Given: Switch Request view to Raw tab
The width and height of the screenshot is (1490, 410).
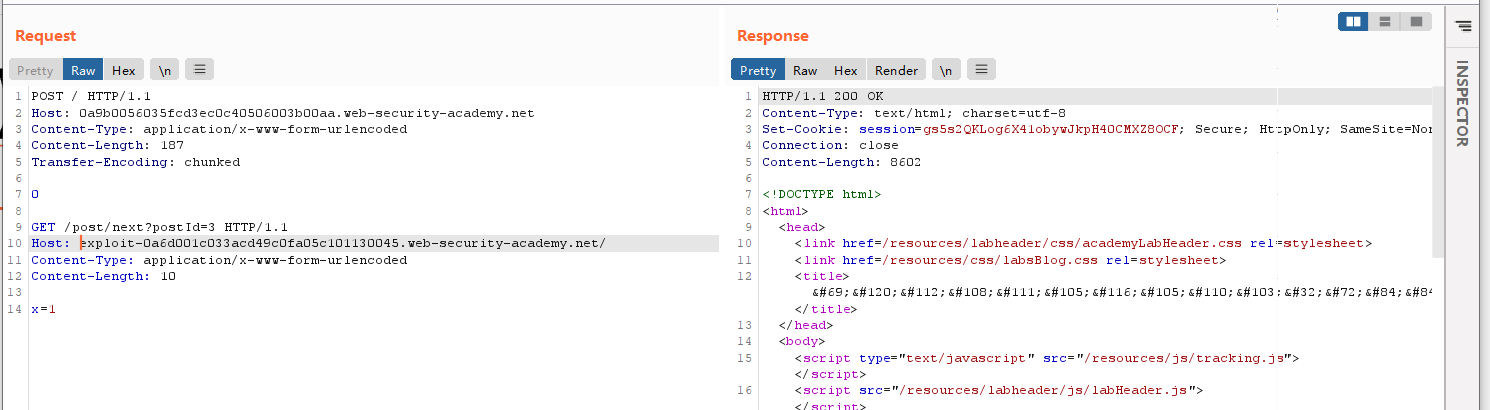Looking at the screenshot, I should [83, 70].
